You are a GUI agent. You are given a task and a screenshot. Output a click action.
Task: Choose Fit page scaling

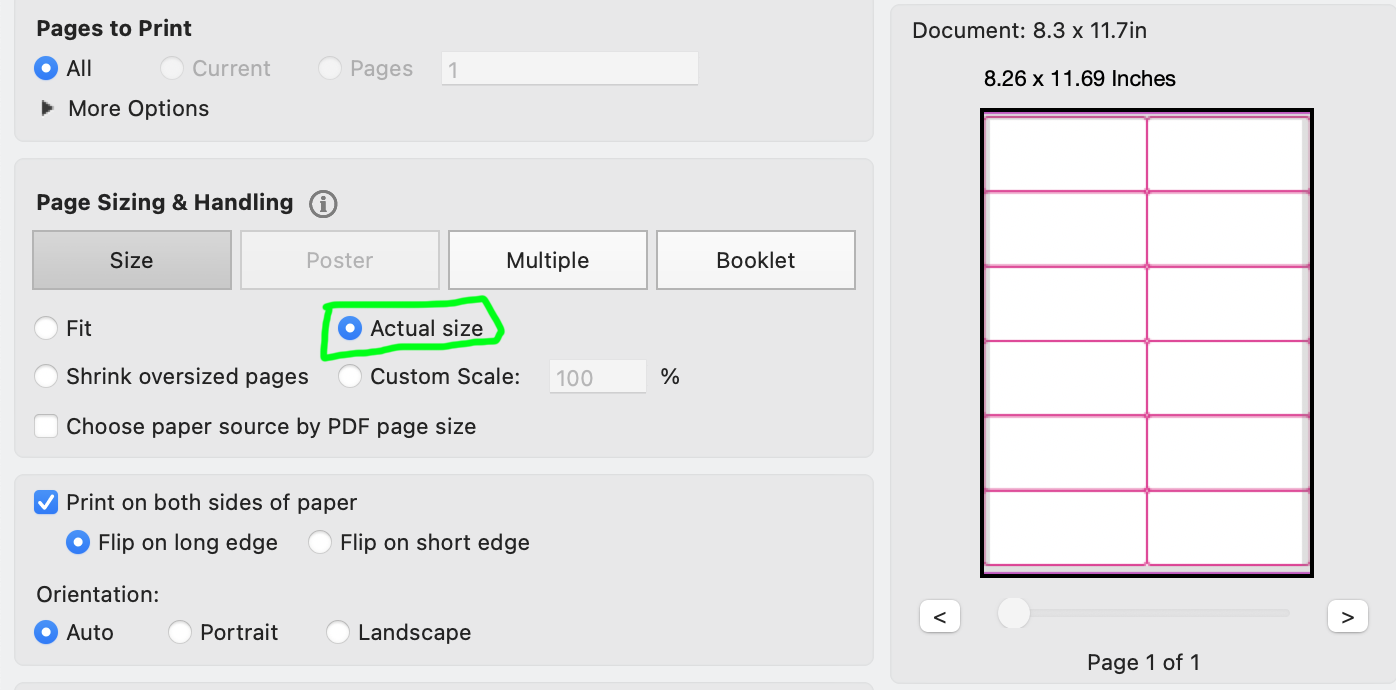click(46, 328)
